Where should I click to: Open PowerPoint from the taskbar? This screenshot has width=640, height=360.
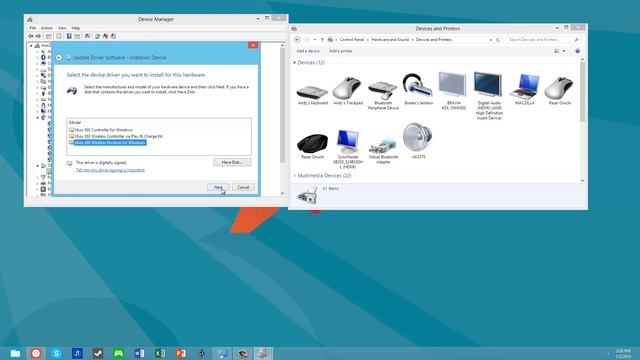181,353
